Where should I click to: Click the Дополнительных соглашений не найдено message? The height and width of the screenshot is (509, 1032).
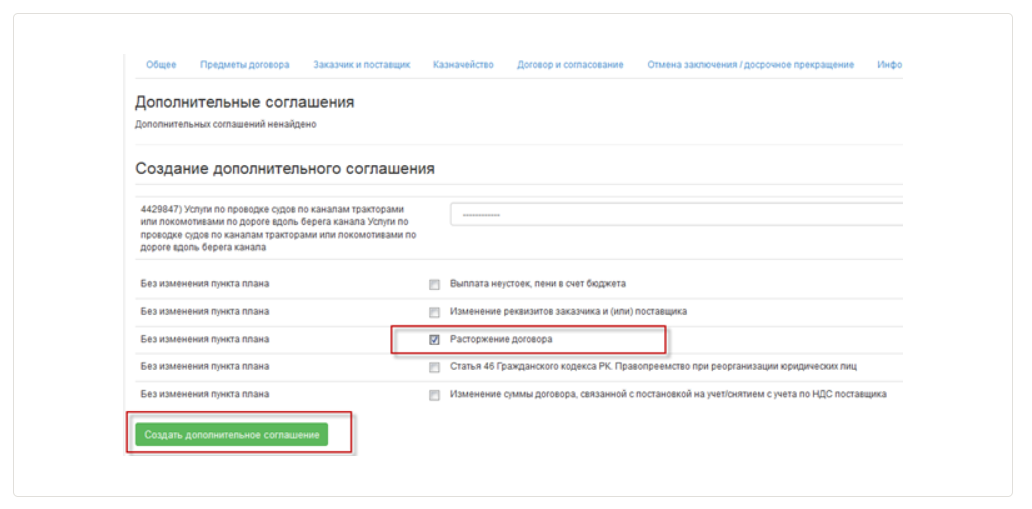226,125
